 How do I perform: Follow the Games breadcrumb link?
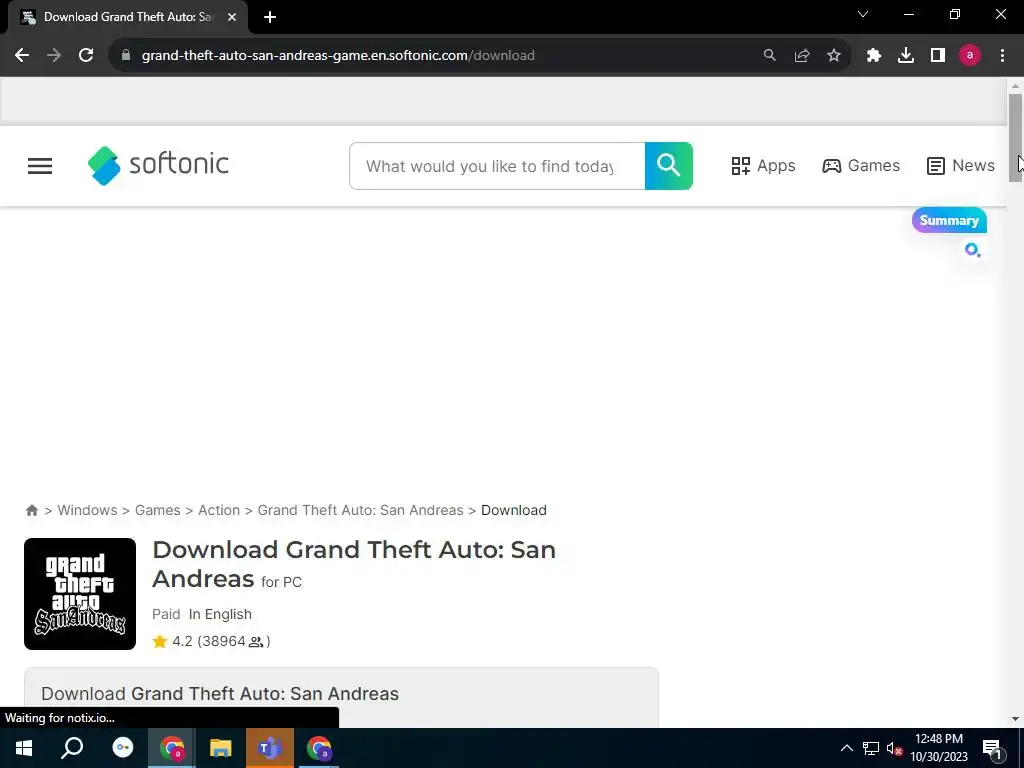click(x=157, y=510)
